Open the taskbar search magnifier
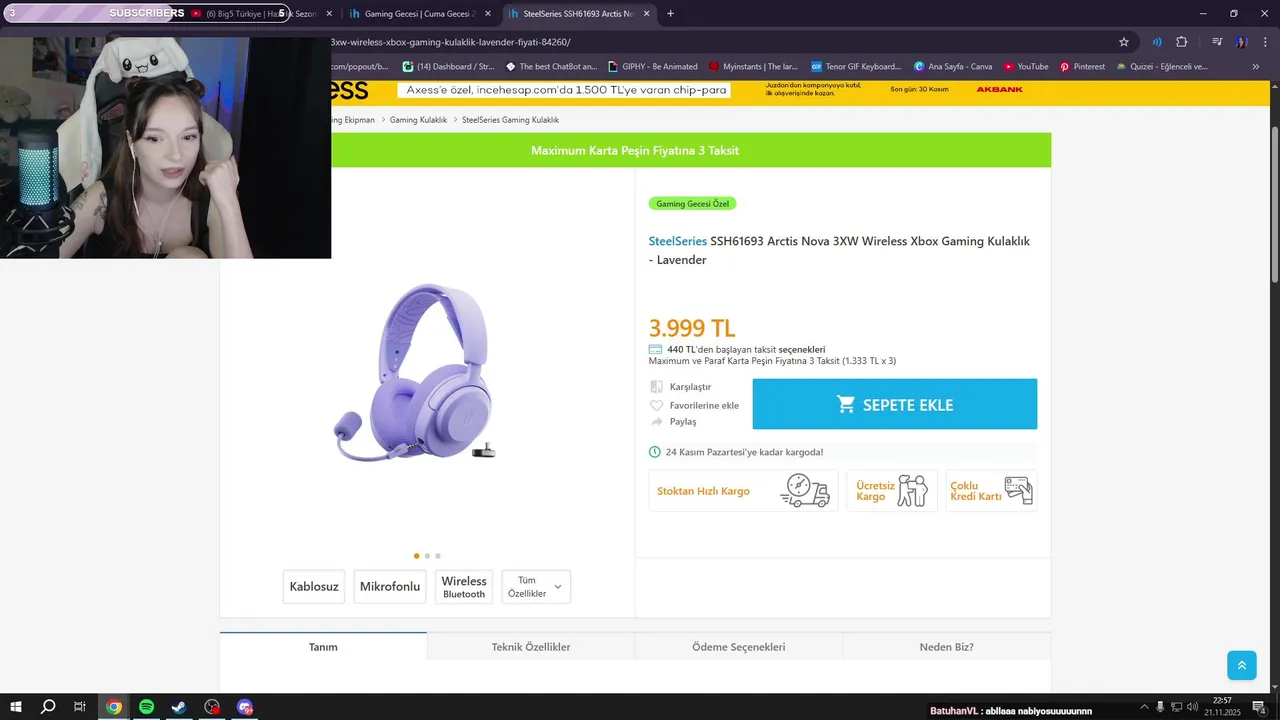 pos(47,707)
